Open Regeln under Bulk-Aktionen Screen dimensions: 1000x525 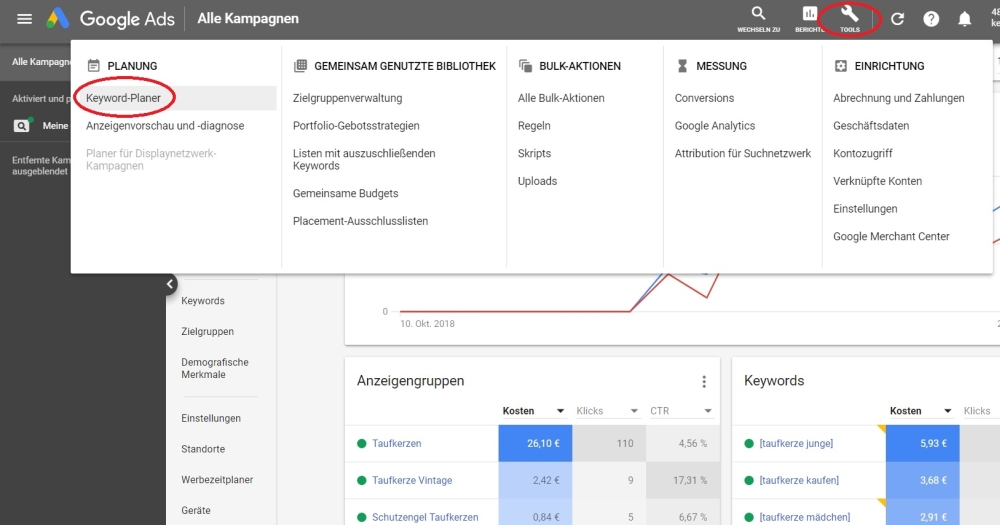[534, 126]
